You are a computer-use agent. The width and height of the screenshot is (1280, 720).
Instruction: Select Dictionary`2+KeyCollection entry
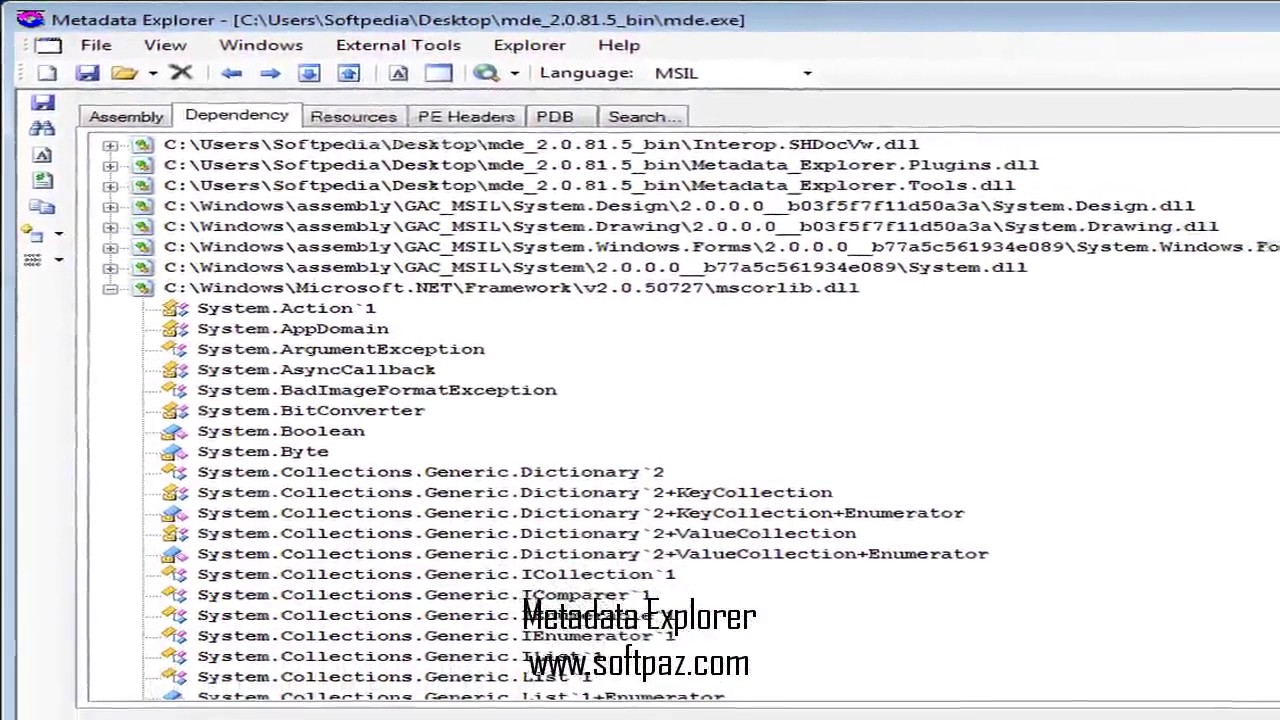coord(514,493)
